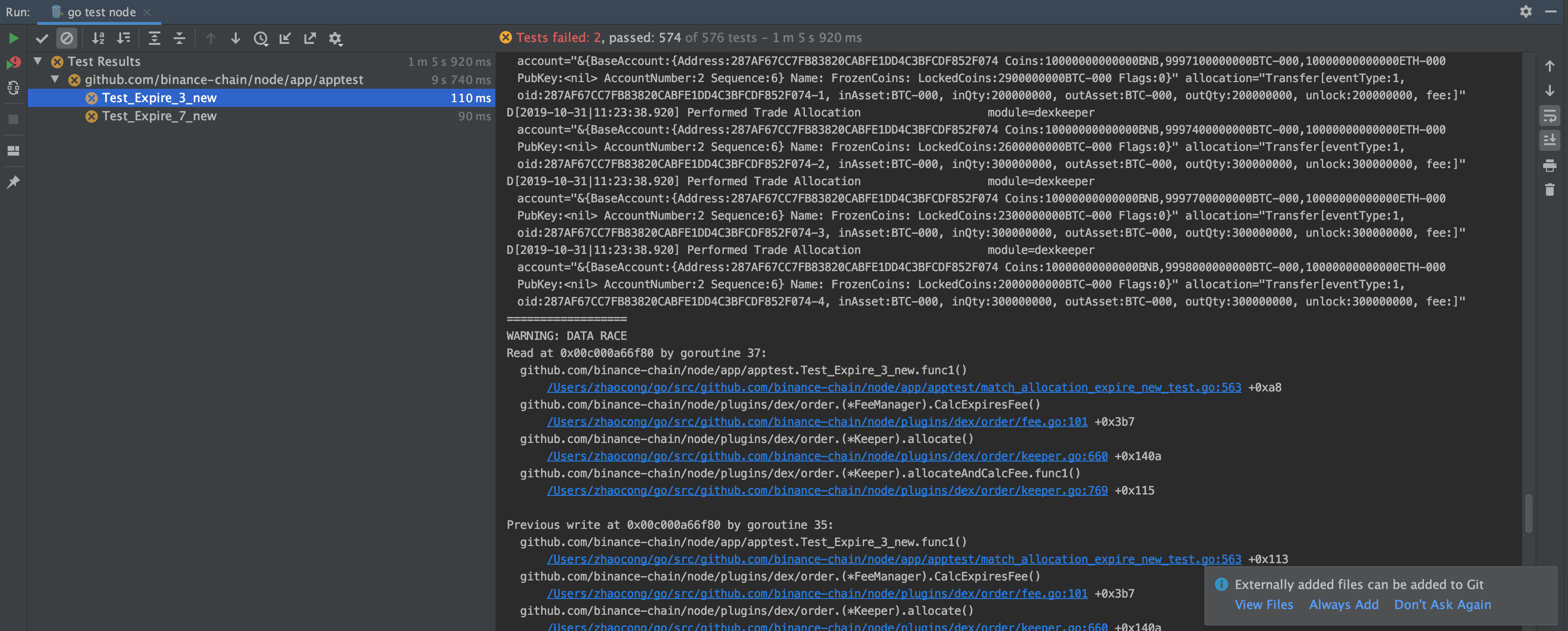This screenshot has height=631, width=1568.
Task: Select Test_Expire_7_new in tree
Action: click(x=159, y=116)
